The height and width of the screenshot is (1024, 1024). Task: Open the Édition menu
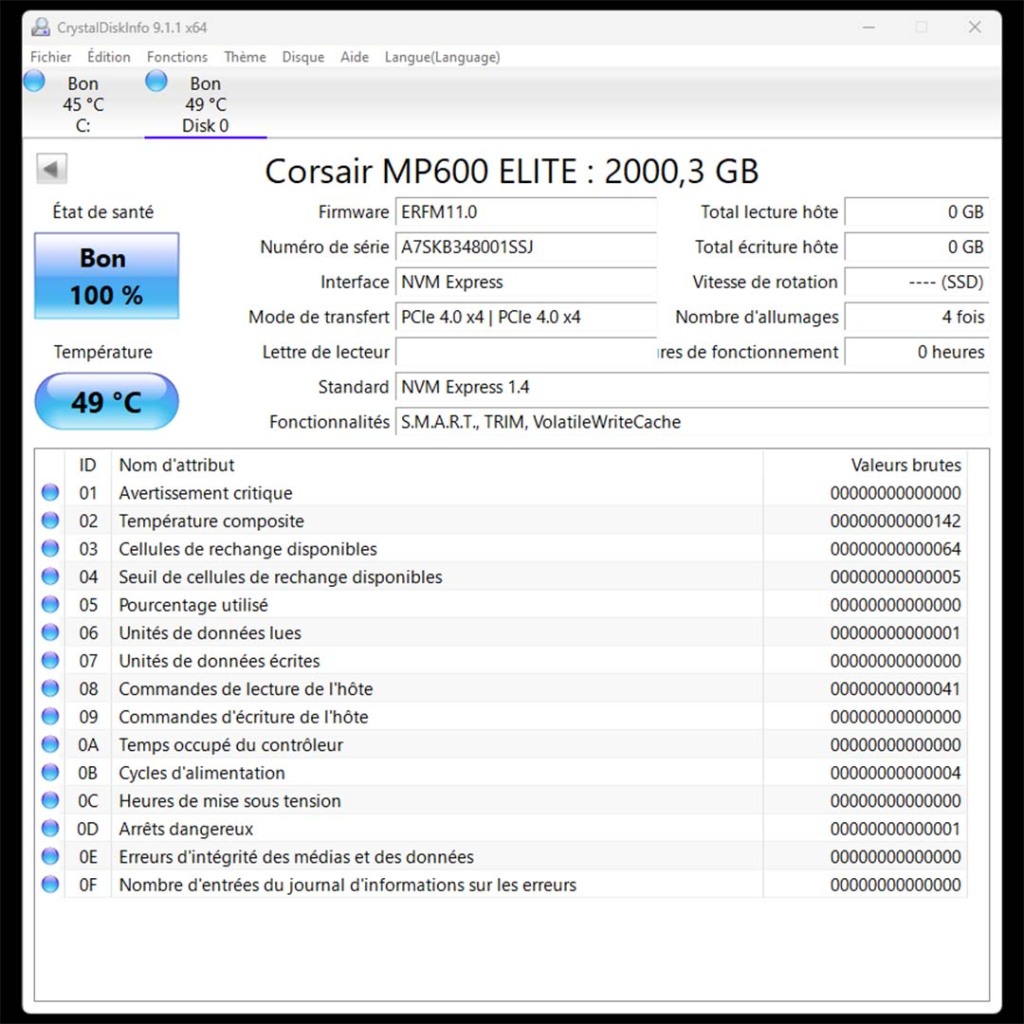coord(108,57)
